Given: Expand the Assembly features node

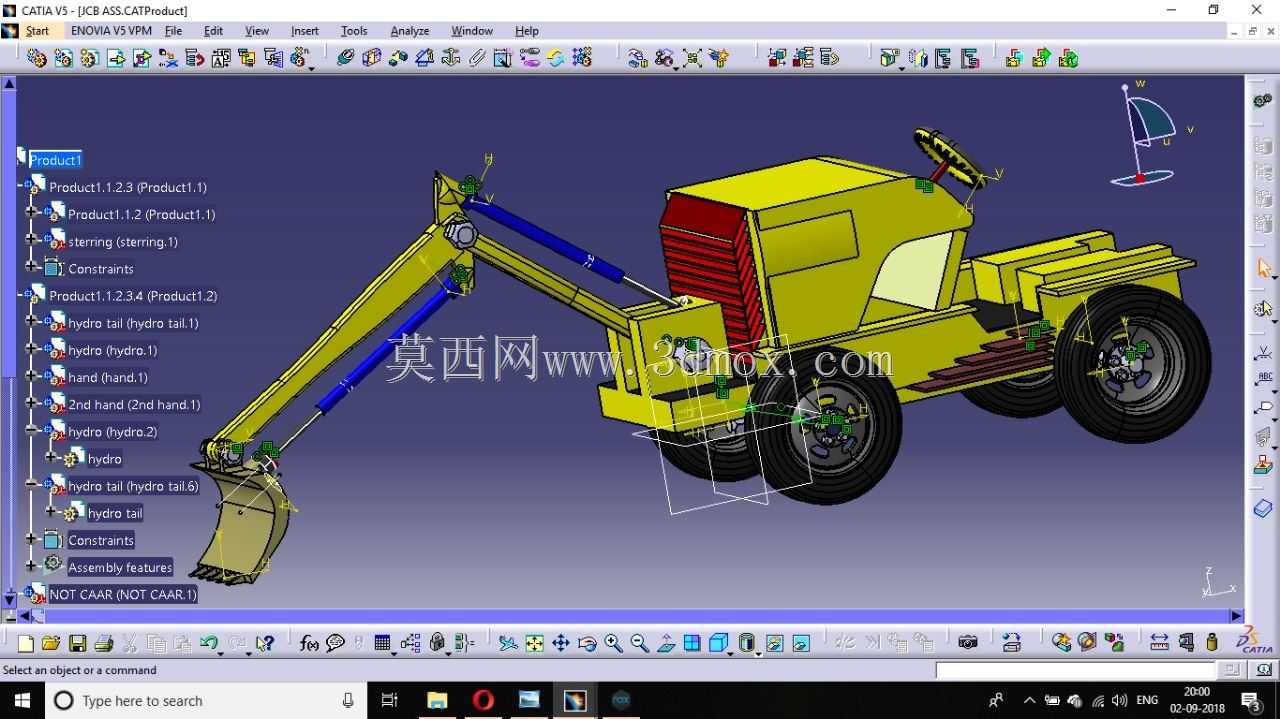Looking at the screenshot, I should (32, 566).
